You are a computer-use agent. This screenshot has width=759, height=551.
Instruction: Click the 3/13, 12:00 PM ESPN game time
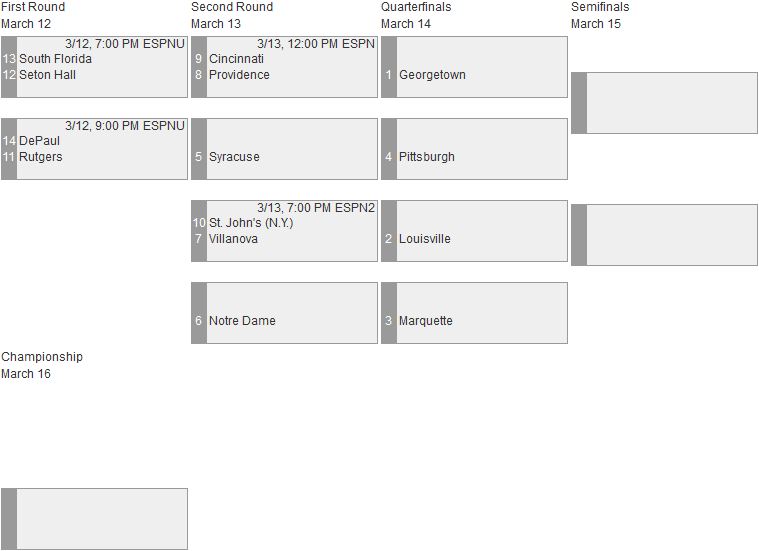coord(316,44)
